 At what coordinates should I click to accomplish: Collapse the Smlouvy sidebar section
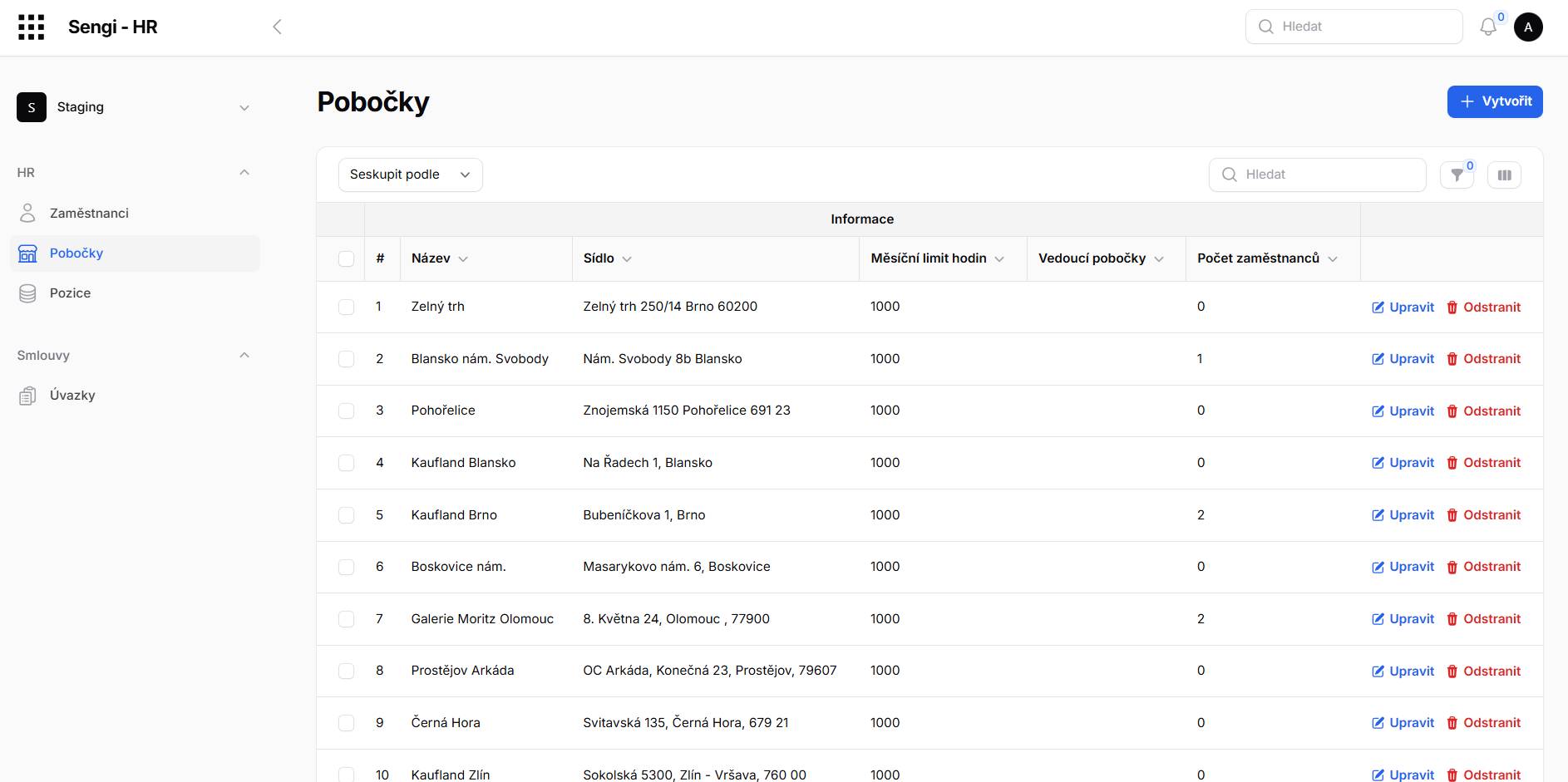(244, 356)
